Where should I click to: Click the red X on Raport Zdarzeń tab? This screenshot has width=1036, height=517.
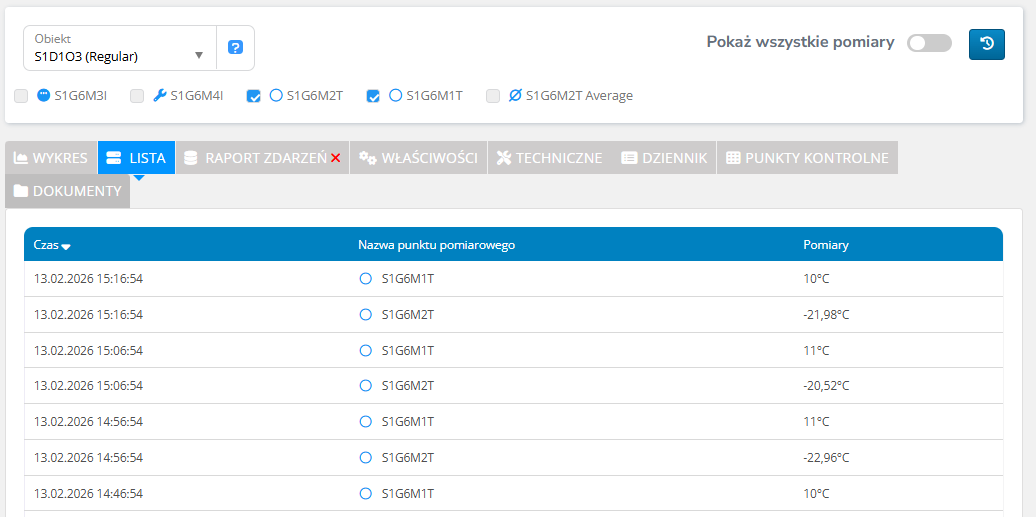click(336, 158)
